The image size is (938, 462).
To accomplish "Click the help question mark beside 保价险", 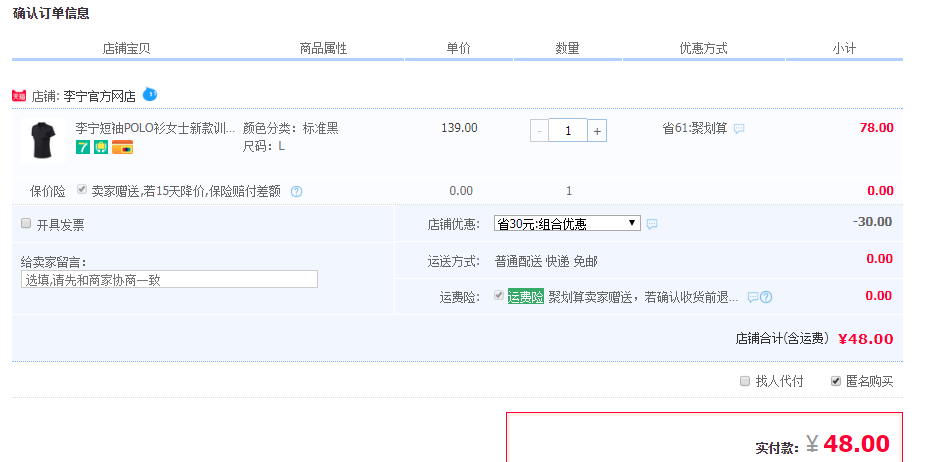I will click(296, 192).
